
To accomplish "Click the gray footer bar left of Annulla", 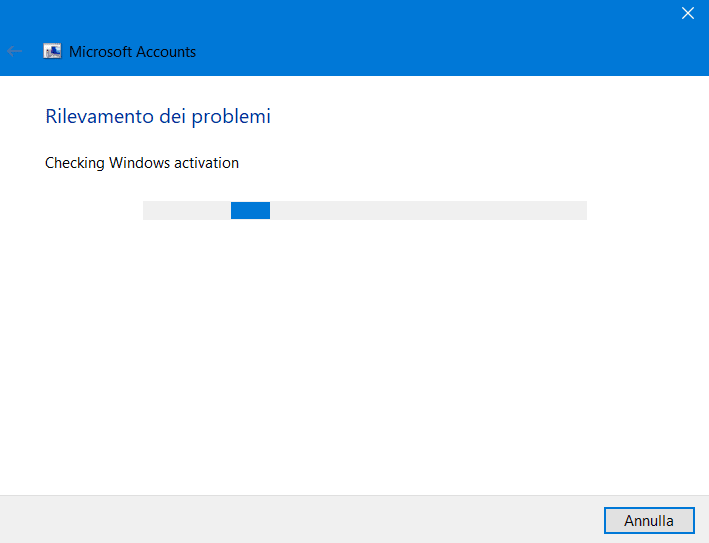I will [x=300, y=520].
